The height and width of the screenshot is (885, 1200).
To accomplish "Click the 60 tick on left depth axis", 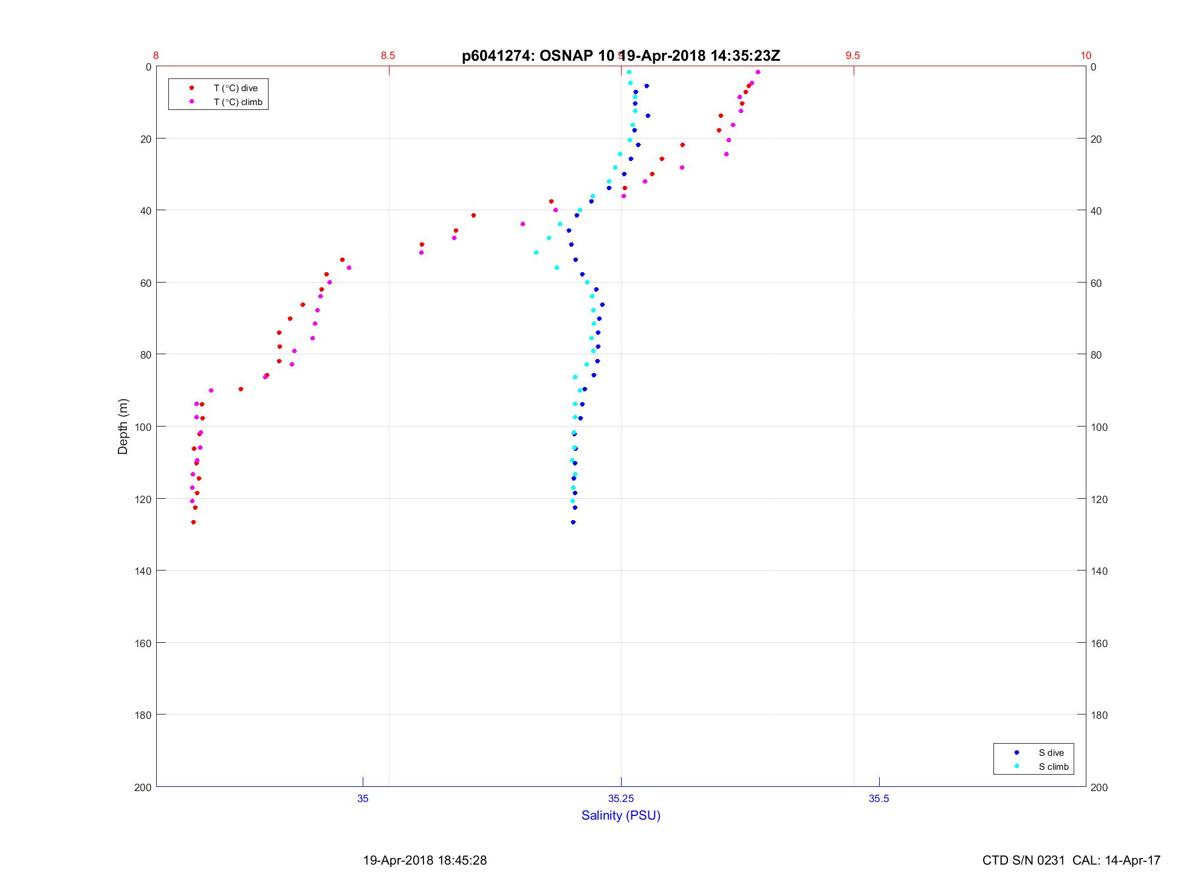I will [145, 283].
